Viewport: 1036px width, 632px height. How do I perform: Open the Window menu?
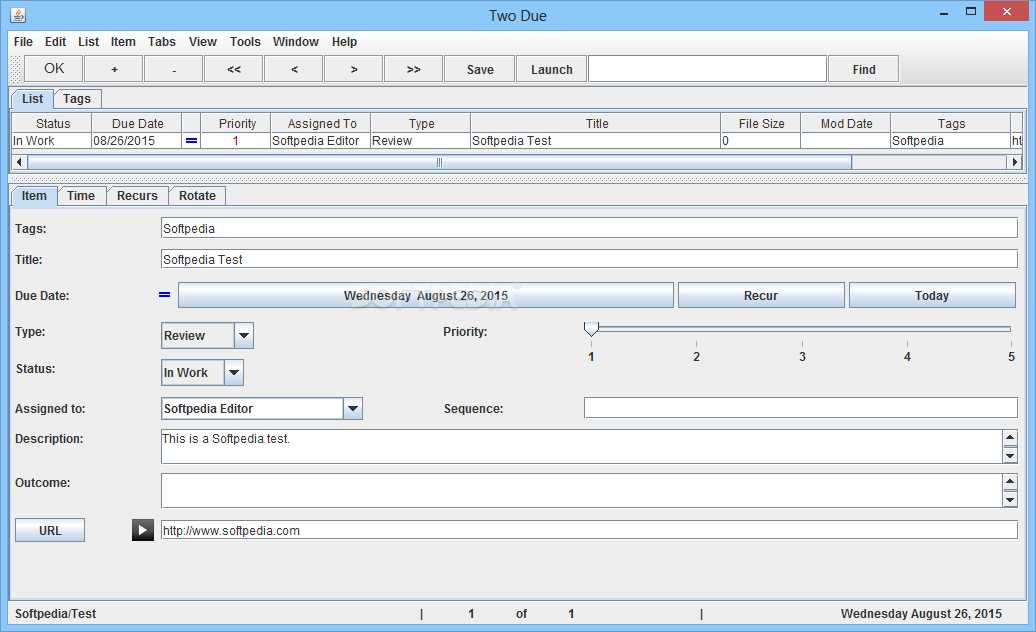pyautogui.click(x=296, y=42)
